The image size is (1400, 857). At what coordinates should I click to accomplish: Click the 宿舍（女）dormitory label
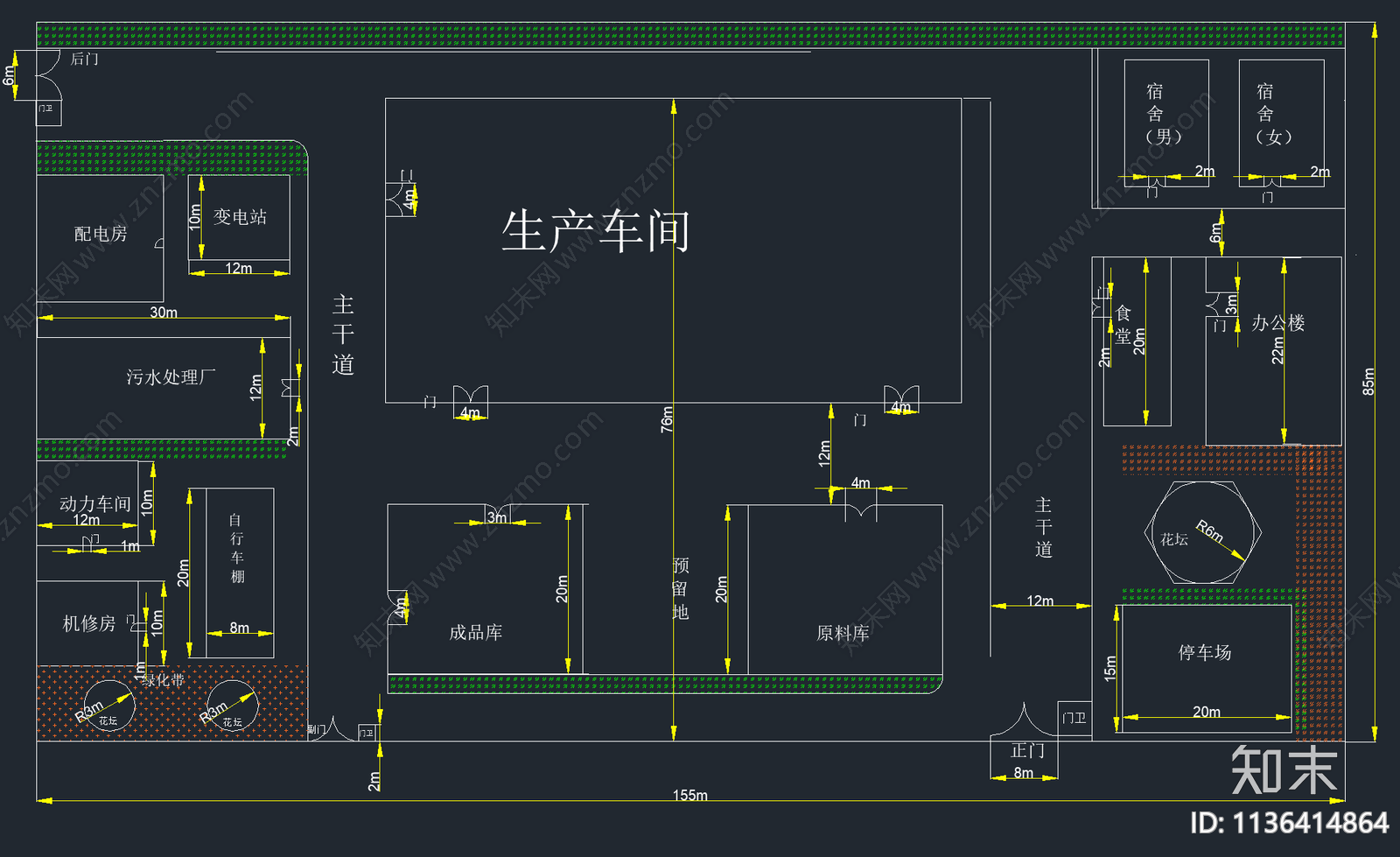point(1273,114)
